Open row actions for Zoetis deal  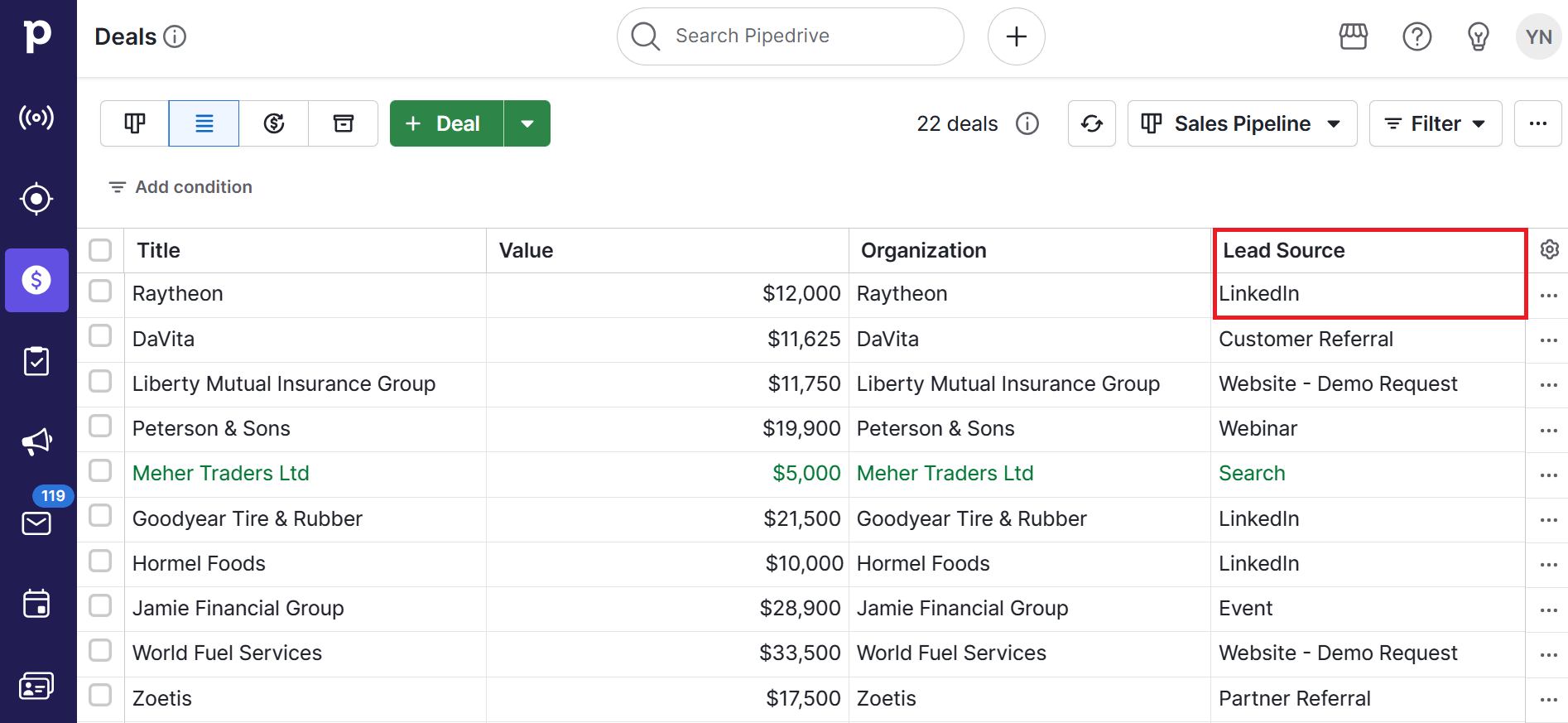point(1549,700)
